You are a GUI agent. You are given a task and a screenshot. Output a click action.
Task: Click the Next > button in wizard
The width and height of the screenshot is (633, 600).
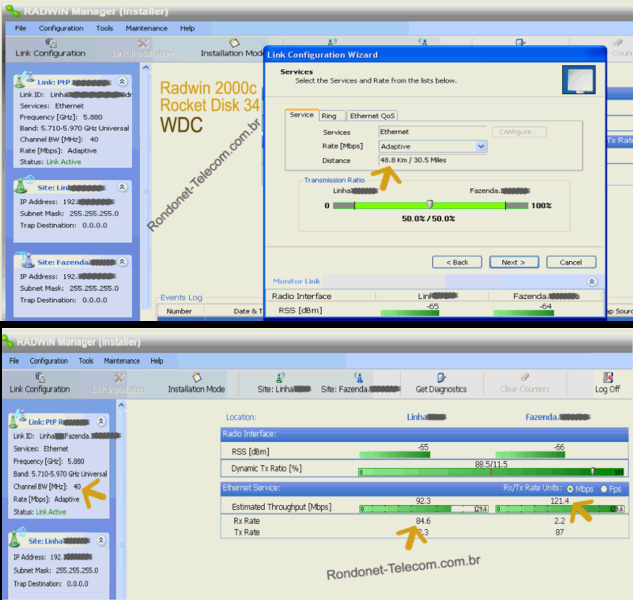pyautogui.click(x=514, y=262)
